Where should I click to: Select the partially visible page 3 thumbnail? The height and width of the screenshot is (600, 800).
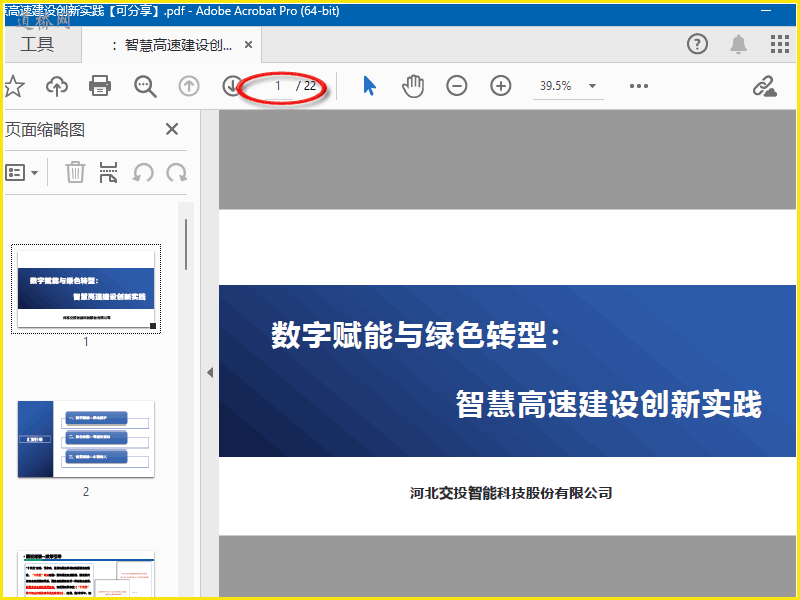[86, 573]
